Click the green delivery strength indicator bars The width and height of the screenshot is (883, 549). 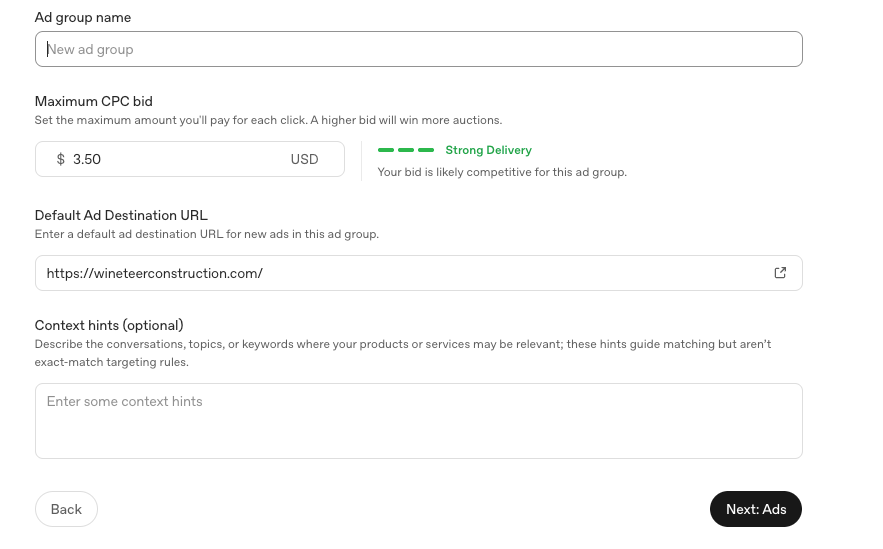coord(406,150)
